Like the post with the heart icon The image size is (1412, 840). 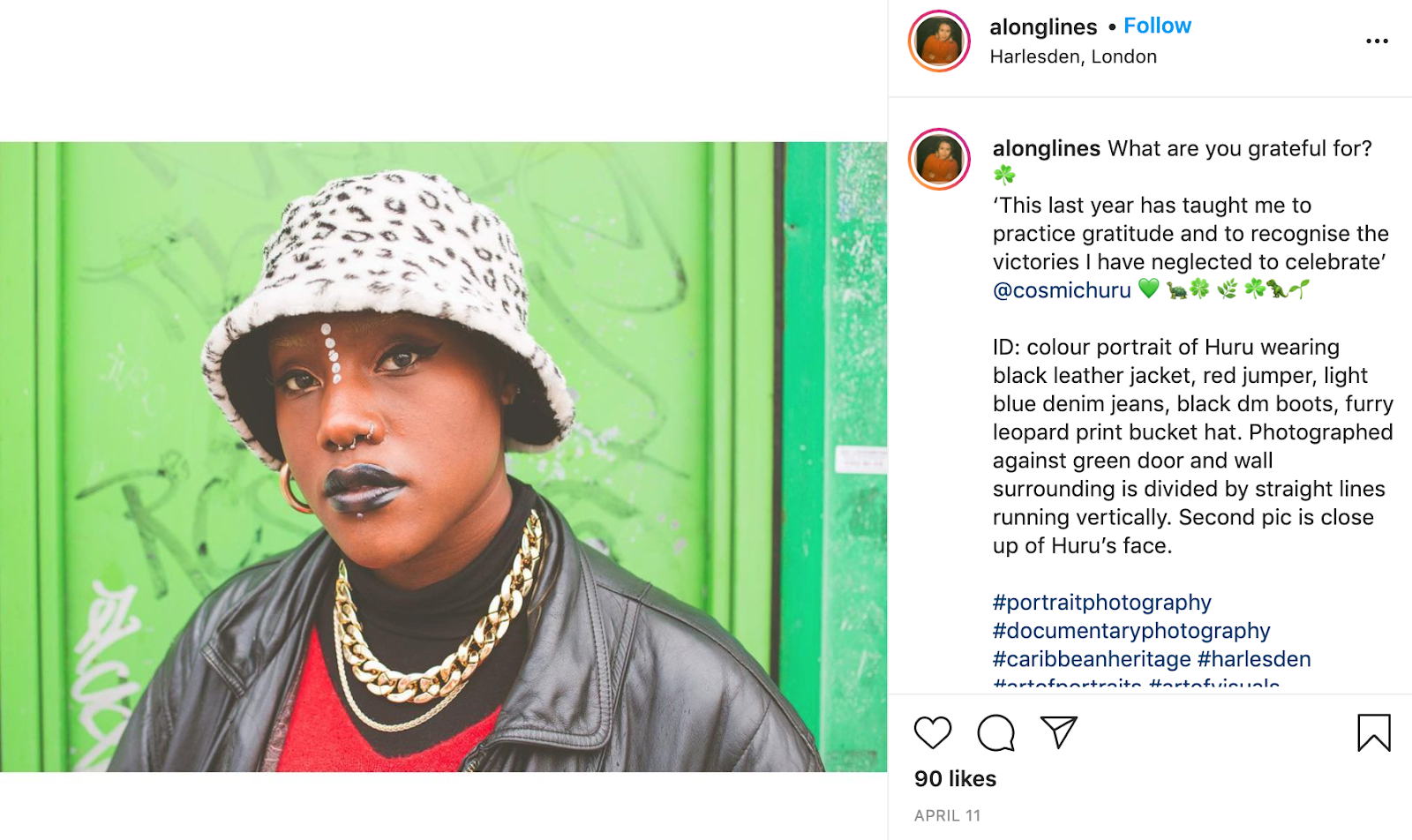[x=932, y=732]
